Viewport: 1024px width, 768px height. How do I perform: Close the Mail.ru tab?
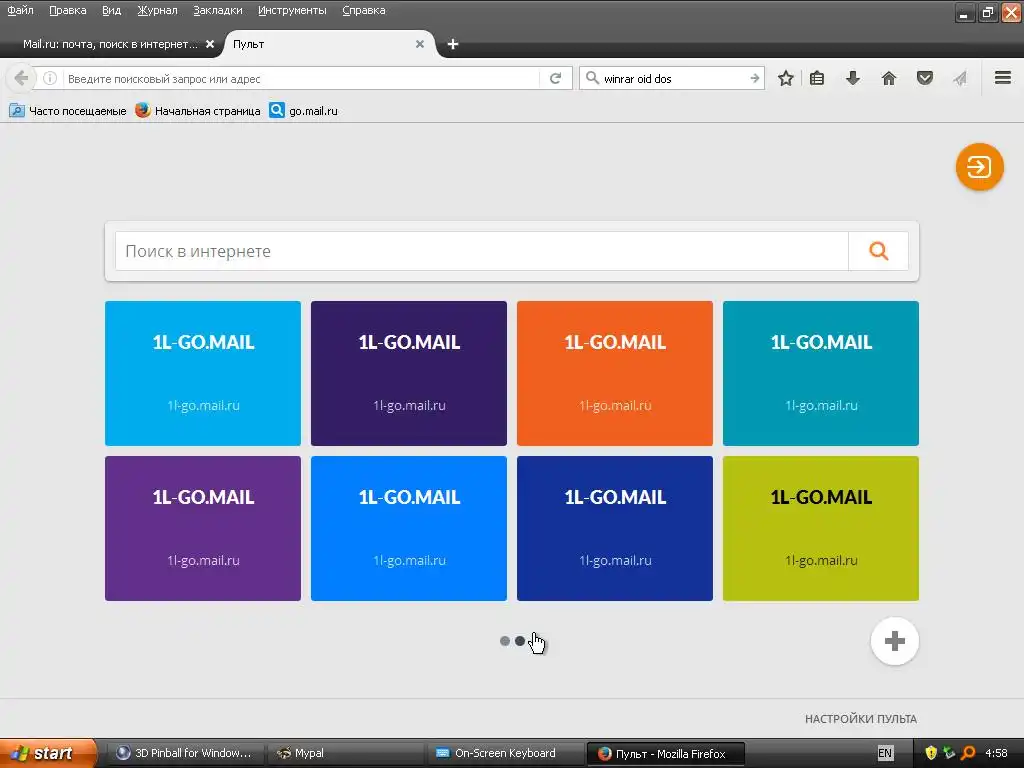coord(210,44)
